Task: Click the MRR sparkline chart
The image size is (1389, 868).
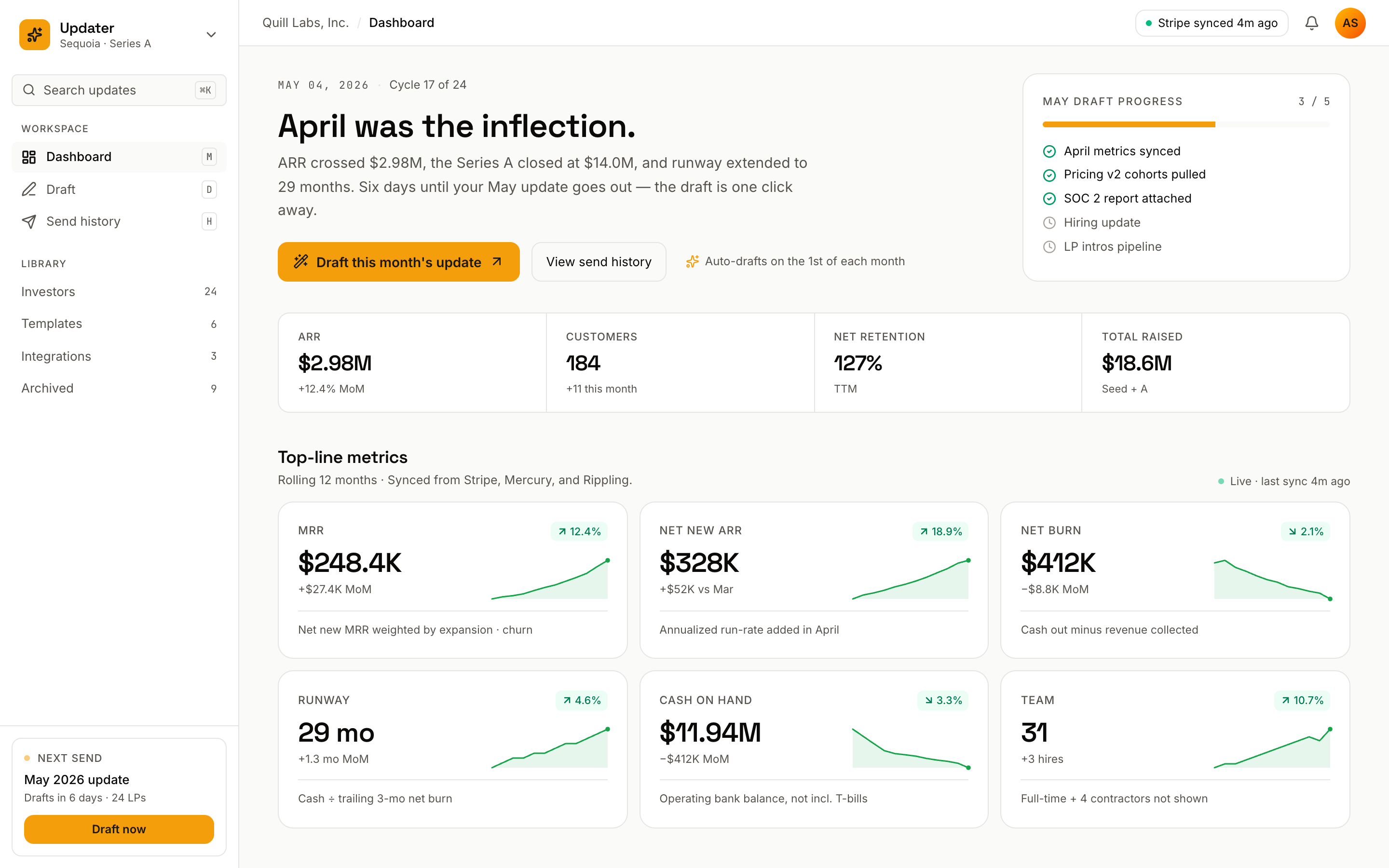Action: pyautogui.click(x=550, y=579)
